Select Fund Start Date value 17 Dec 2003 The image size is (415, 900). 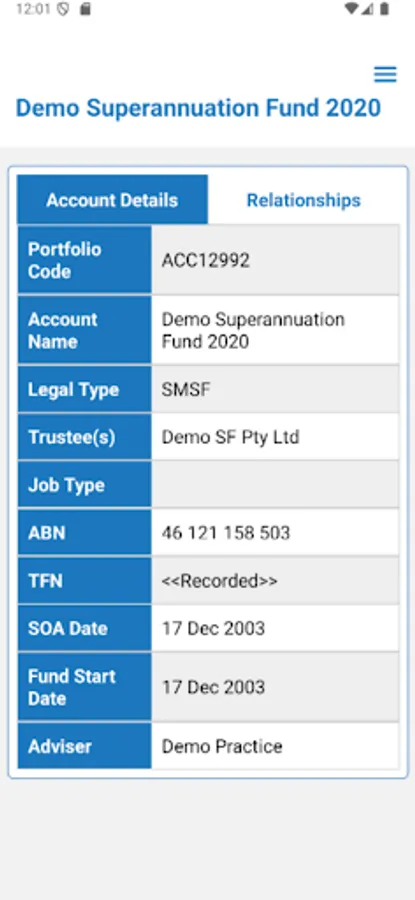coord(213,687)
